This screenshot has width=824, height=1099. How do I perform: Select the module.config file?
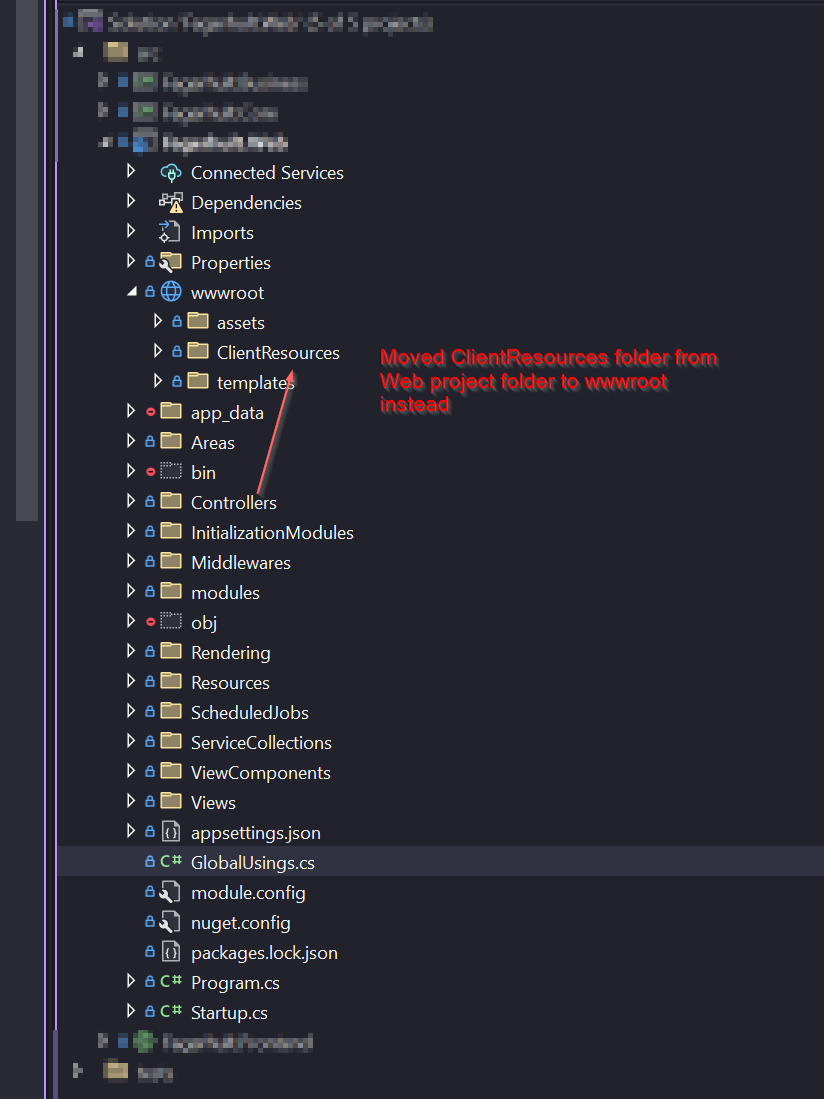point(248,893)
